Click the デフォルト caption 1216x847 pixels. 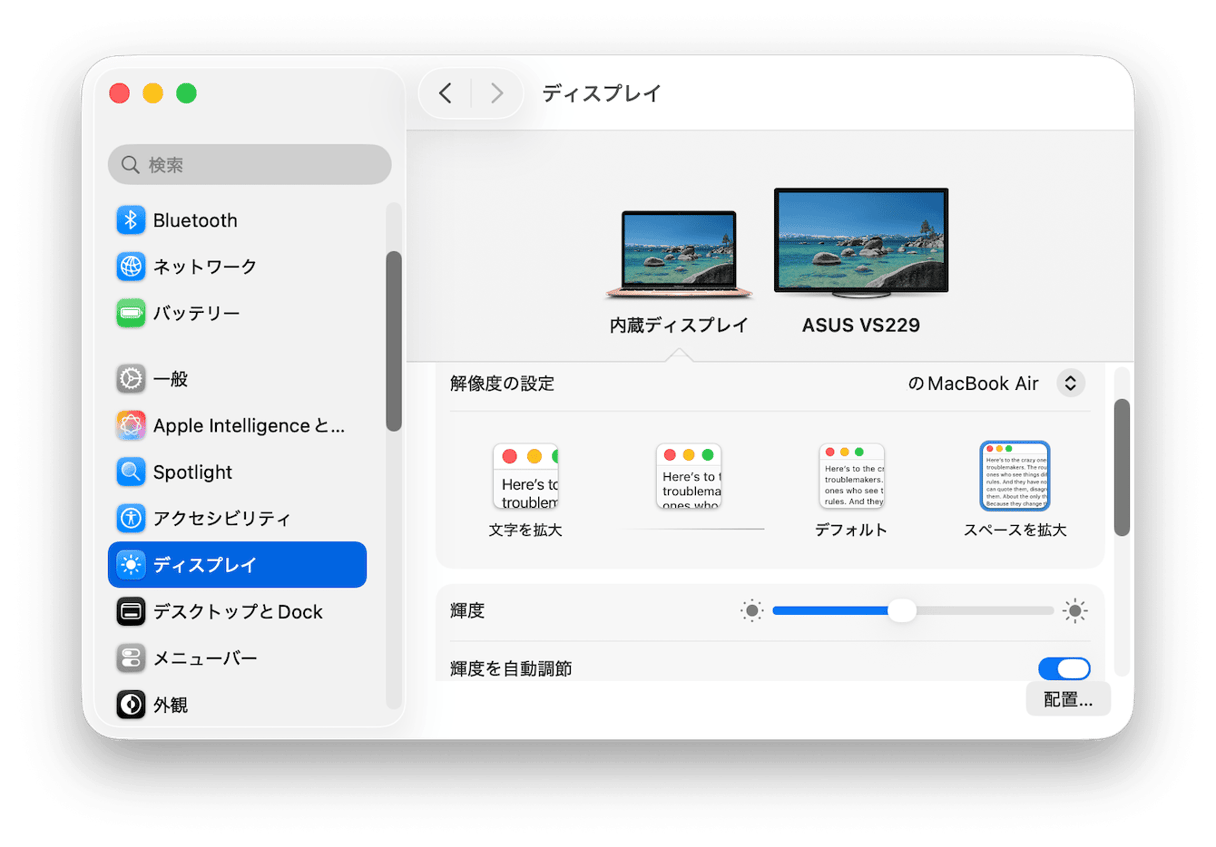tap(851, 530)
